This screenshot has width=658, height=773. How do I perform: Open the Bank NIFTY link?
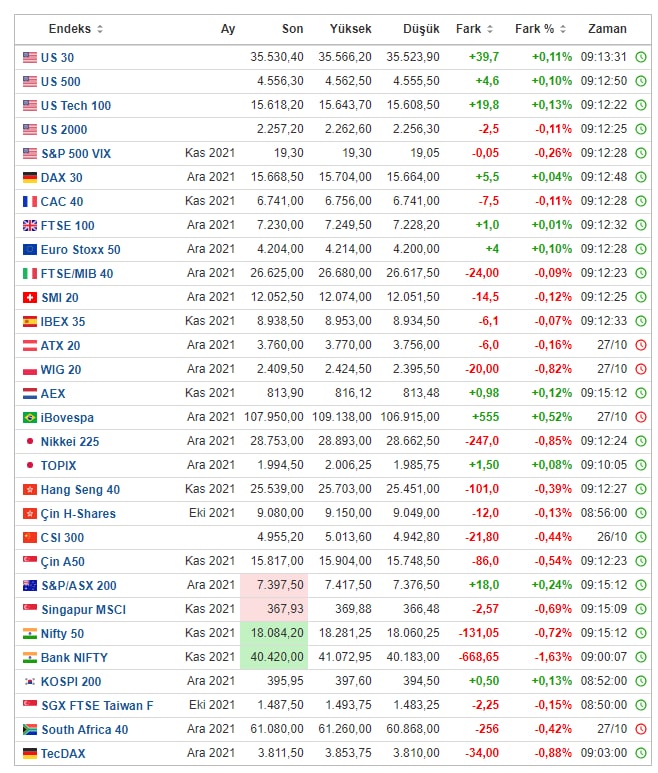(74, 658)
